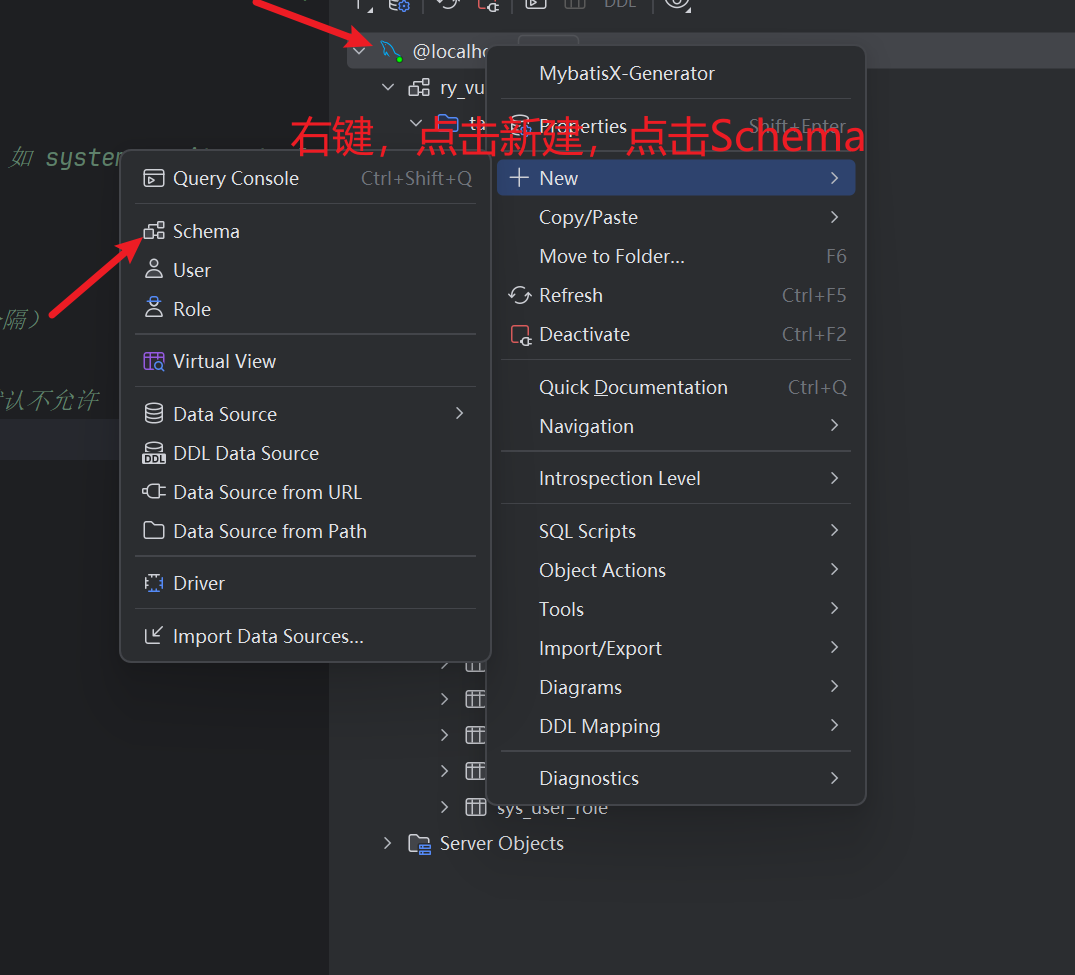Choose Move to Folder... menu entry
The height and width of the screenshot is (975, 1075).
click(x=676, y=256)
